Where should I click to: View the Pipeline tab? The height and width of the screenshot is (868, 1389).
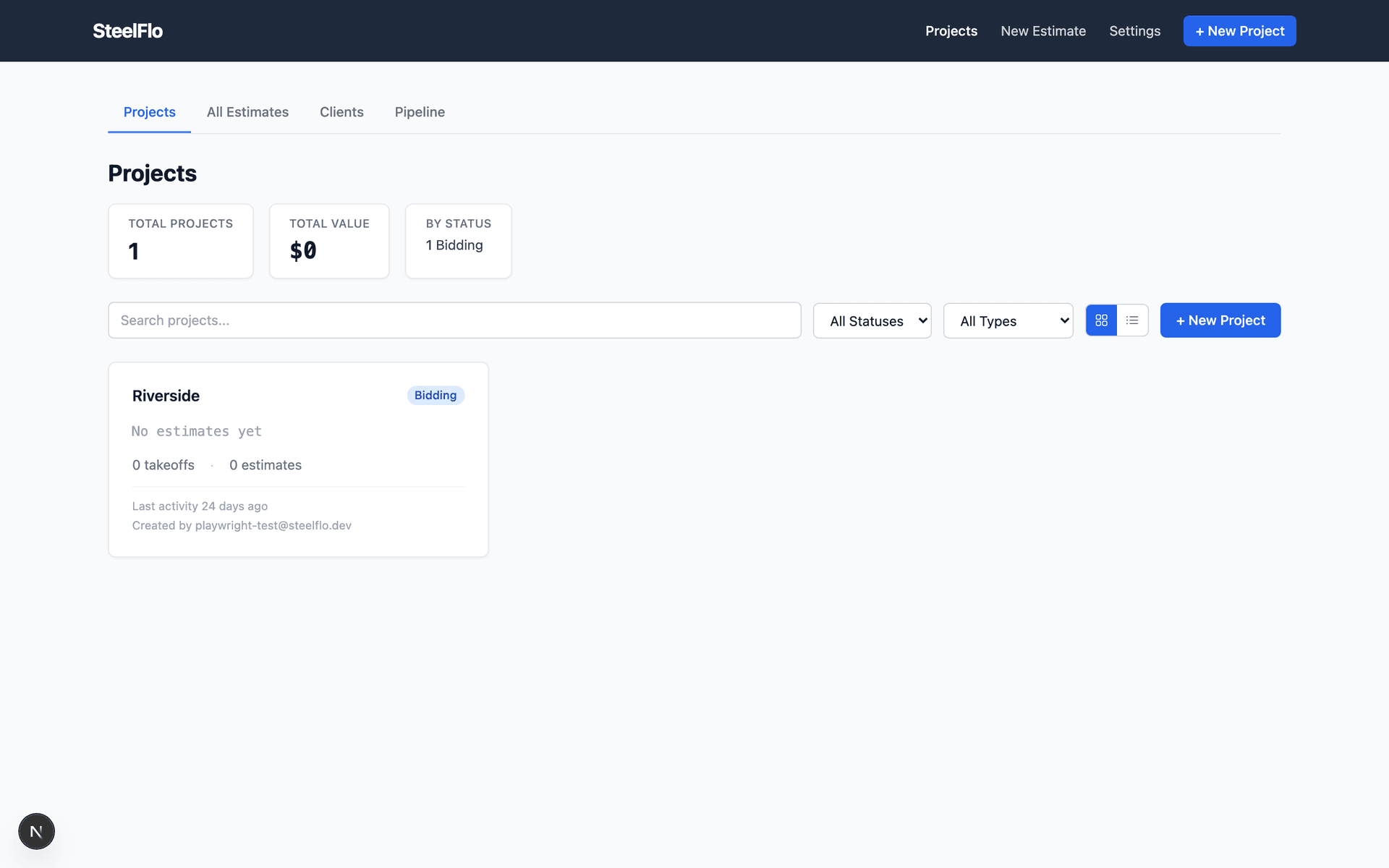(420, 112)
